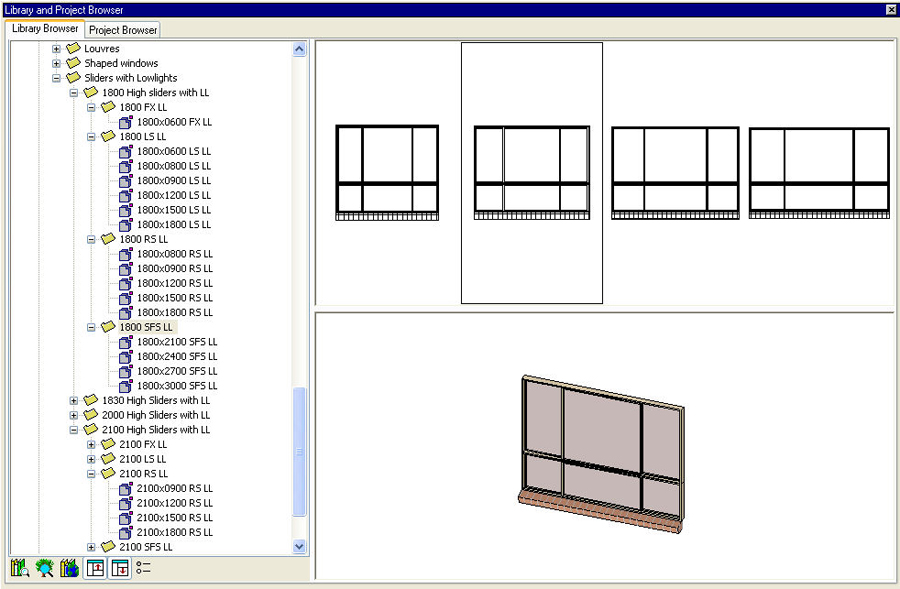Select the 1800x1200 LS LL library item
900x589 pixels.
[x=173, y=195]
